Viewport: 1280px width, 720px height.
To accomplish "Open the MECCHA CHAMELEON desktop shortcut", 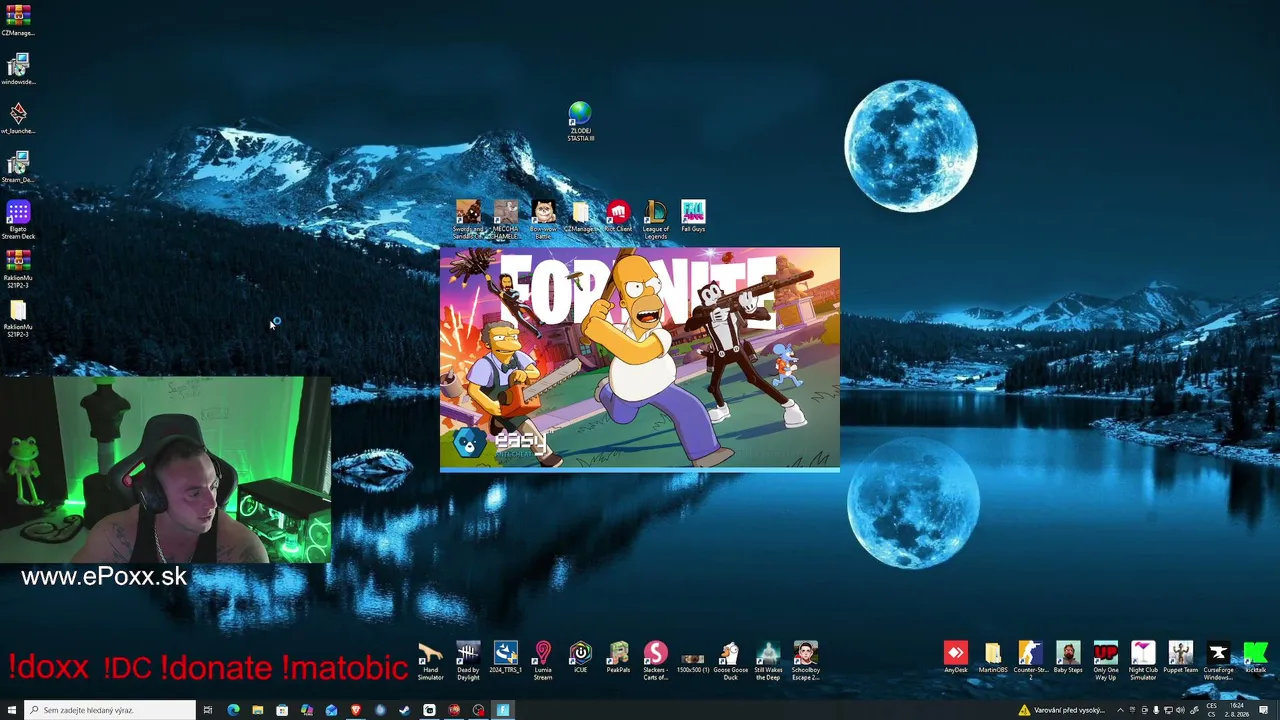I will [506, 220].
